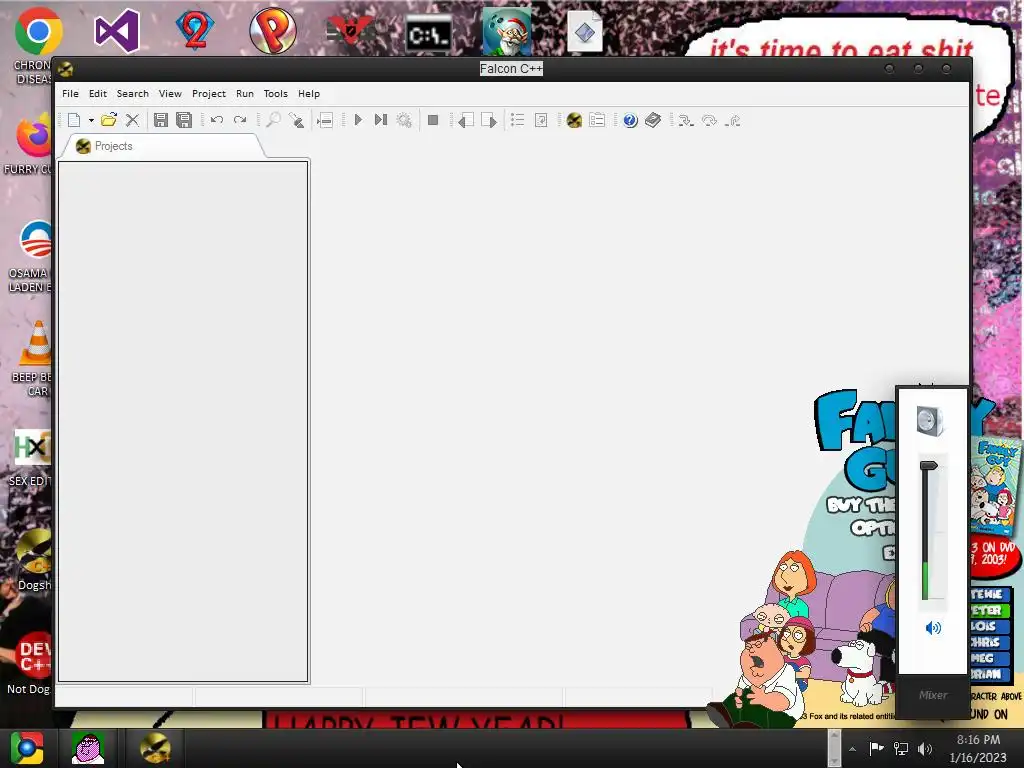This screenshot has width=1024, height=768.
Task: Click the speaker device icon in volume popup
Action: (x=930, y=421)
